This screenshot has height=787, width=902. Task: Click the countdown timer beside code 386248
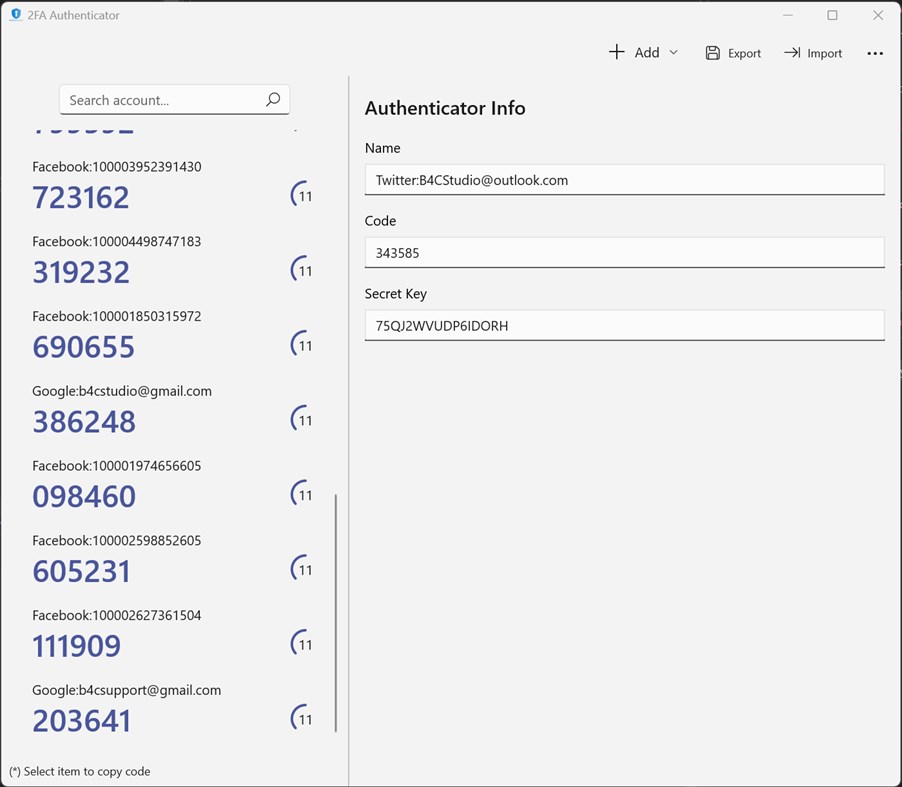pyautogui.click(x=302, y=419)
